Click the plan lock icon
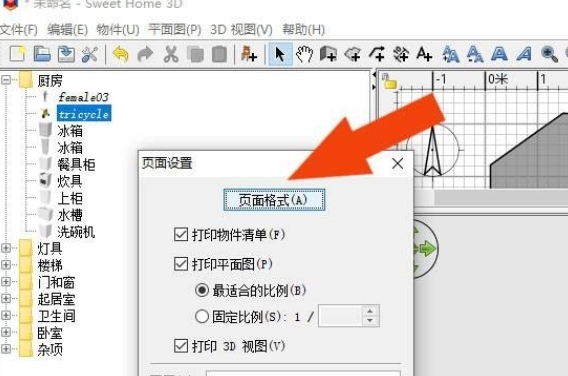This screenshot has height=376, width=568. [389, 81]
